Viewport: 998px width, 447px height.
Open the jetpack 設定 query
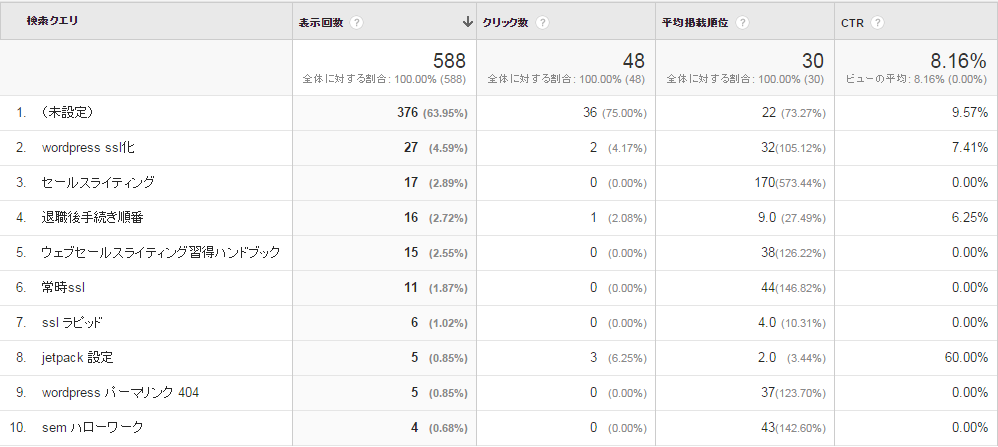pos(78,357)
